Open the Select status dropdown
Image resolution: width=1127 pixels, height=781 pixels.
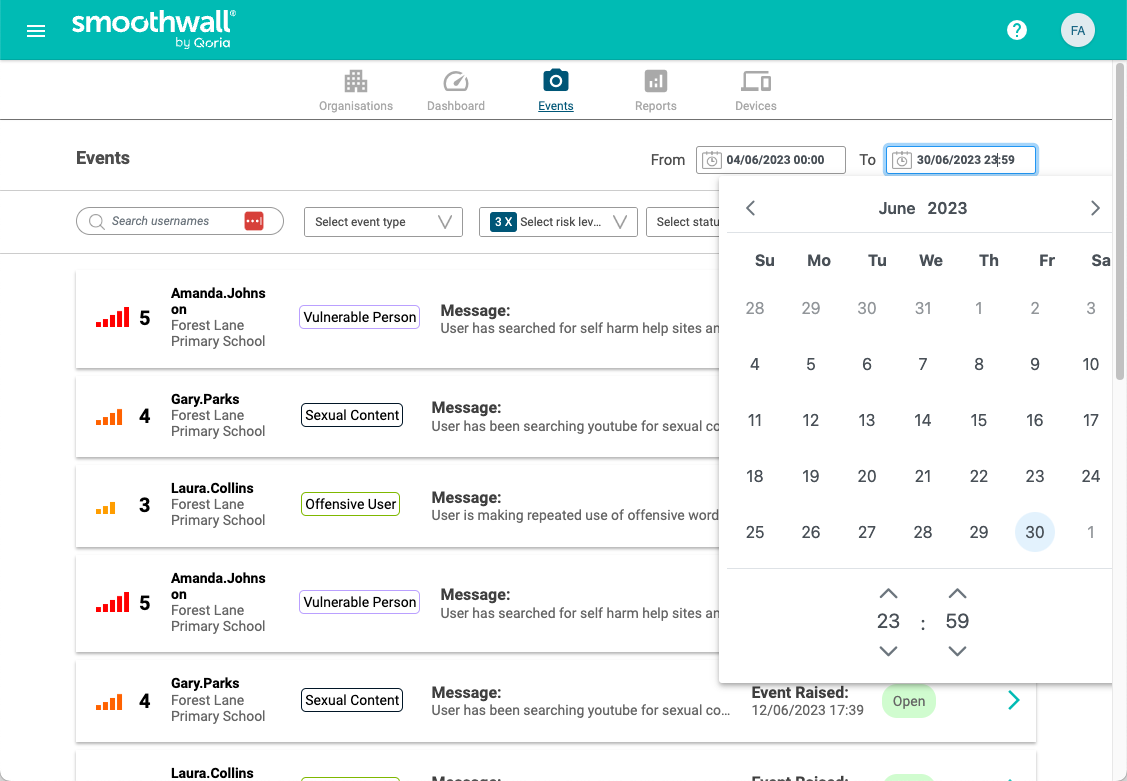point(685,222)
